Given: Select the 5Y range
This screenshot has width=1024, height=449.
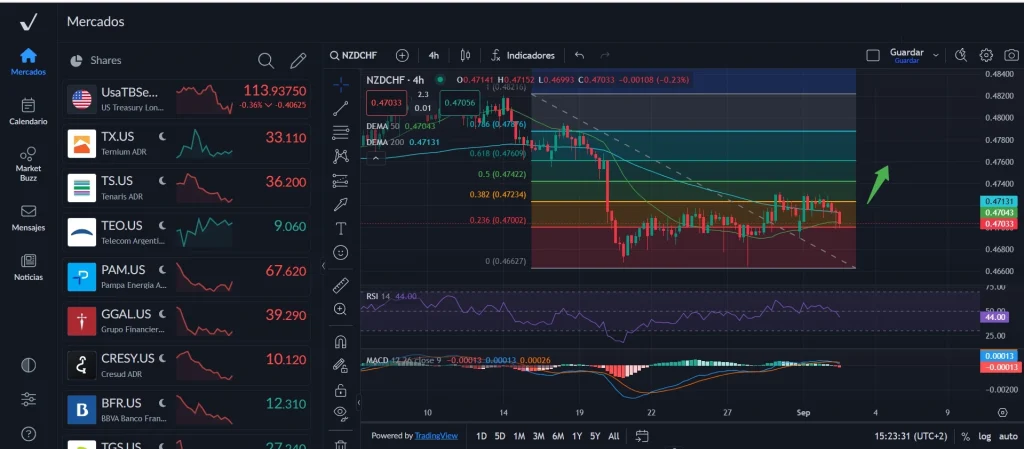Looking at the screenshot, I should (x=595, y=436).
